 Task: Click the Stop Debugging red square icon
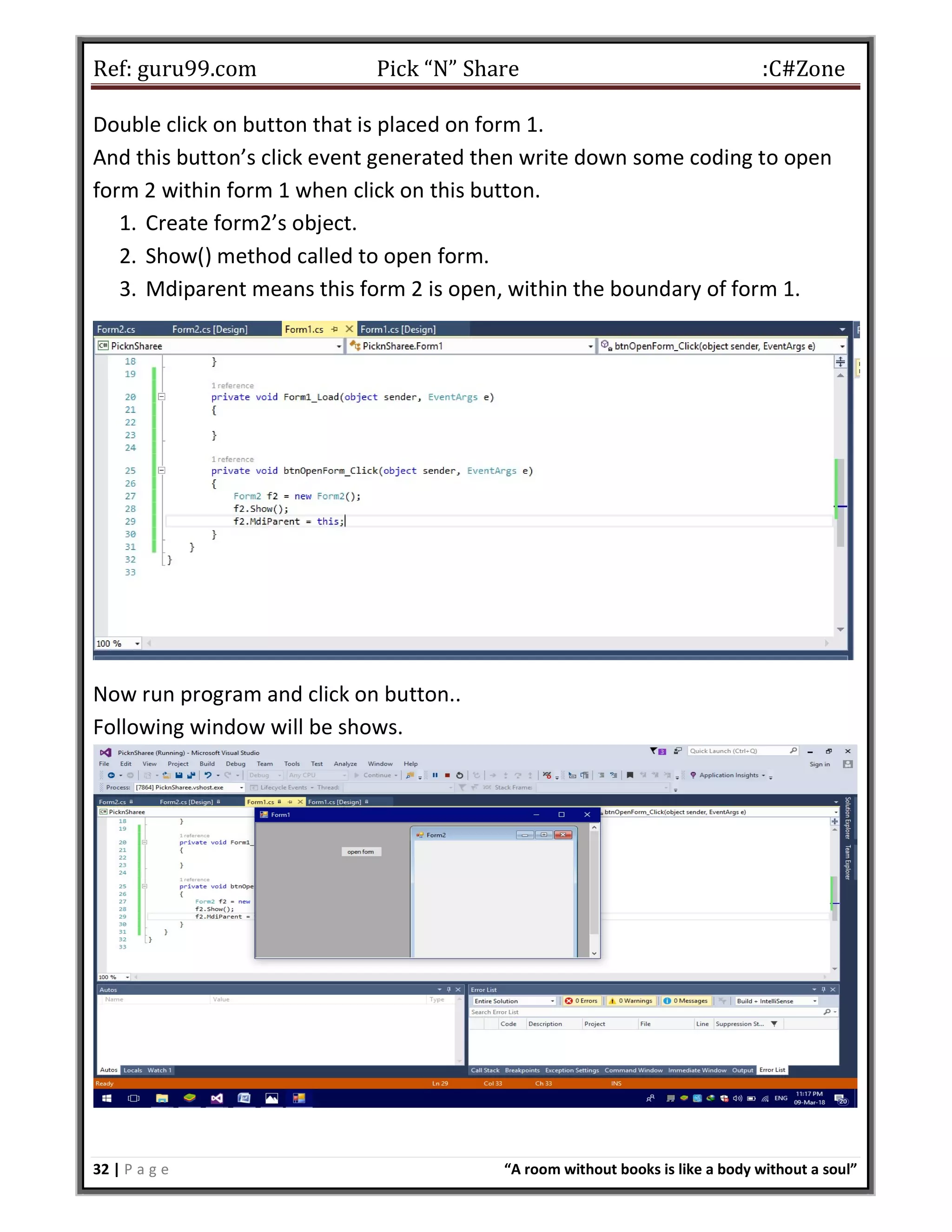click(x=447, y=775)
